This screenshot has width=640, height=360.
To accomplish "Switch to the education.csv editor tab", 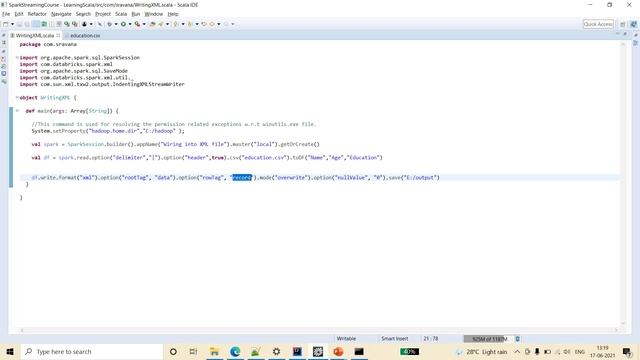I will click(x=84, y=36).
